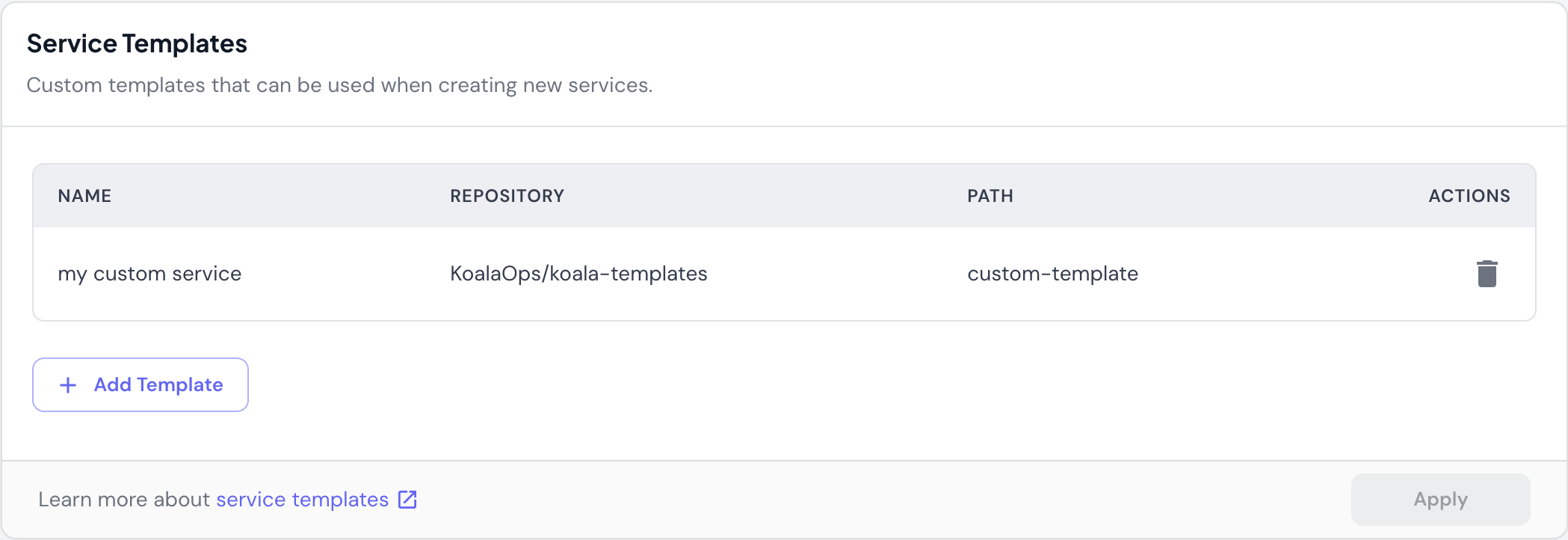Select the NAME column header

85,195
